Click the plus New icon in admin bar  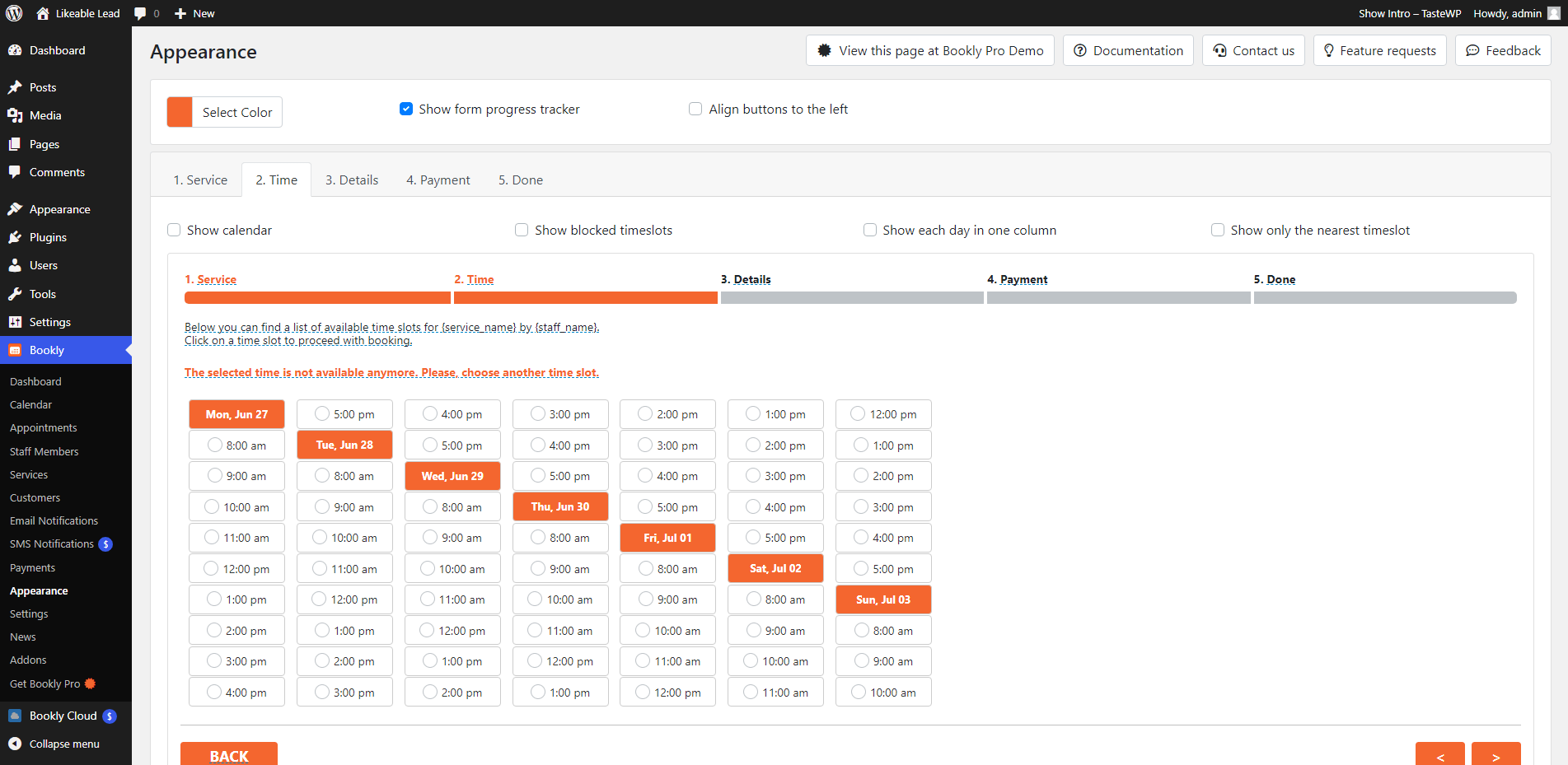[180, 13]
